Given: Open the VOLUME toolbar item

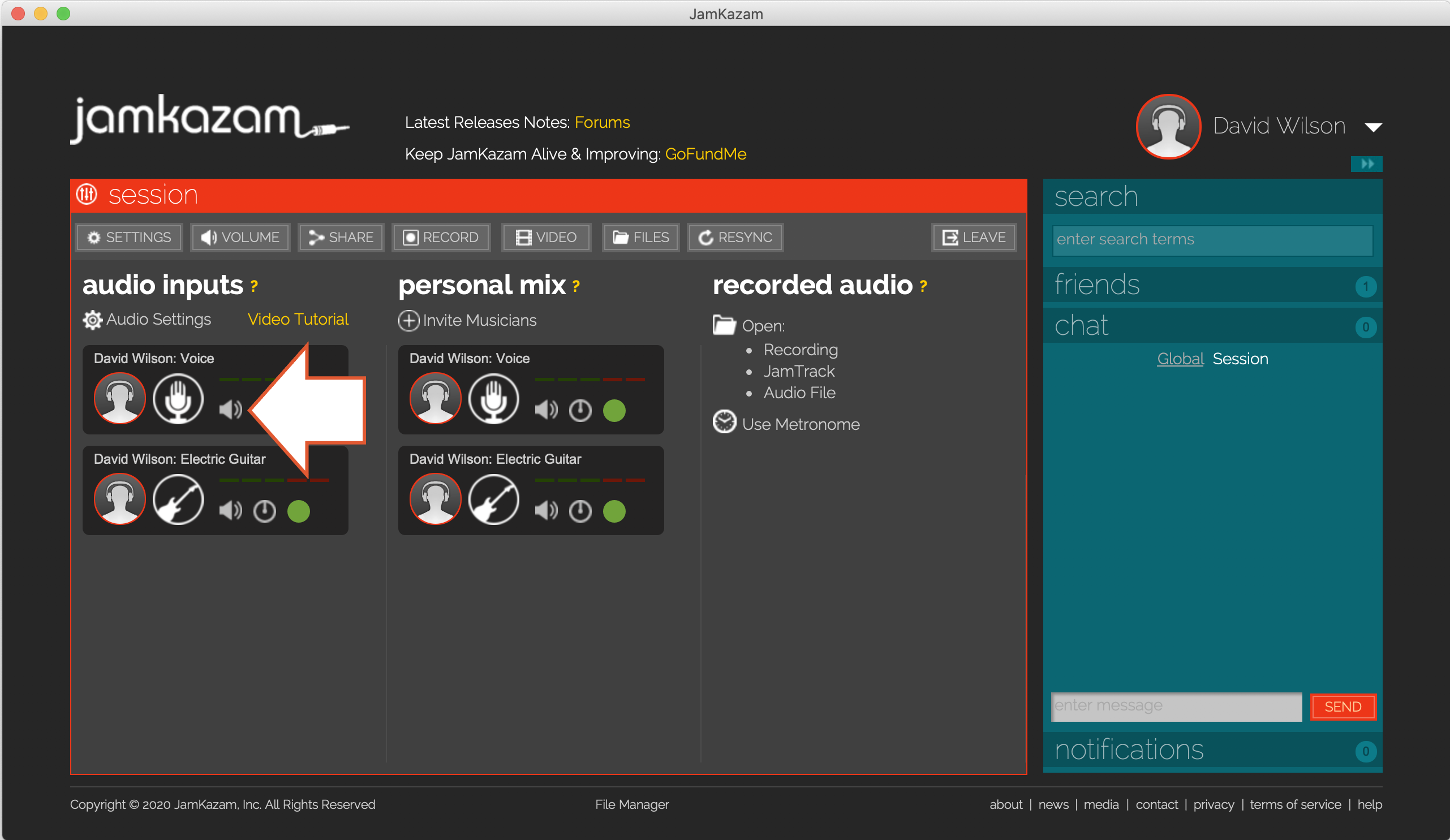Looking at the screenshot, I should click(x=240, y=237).
